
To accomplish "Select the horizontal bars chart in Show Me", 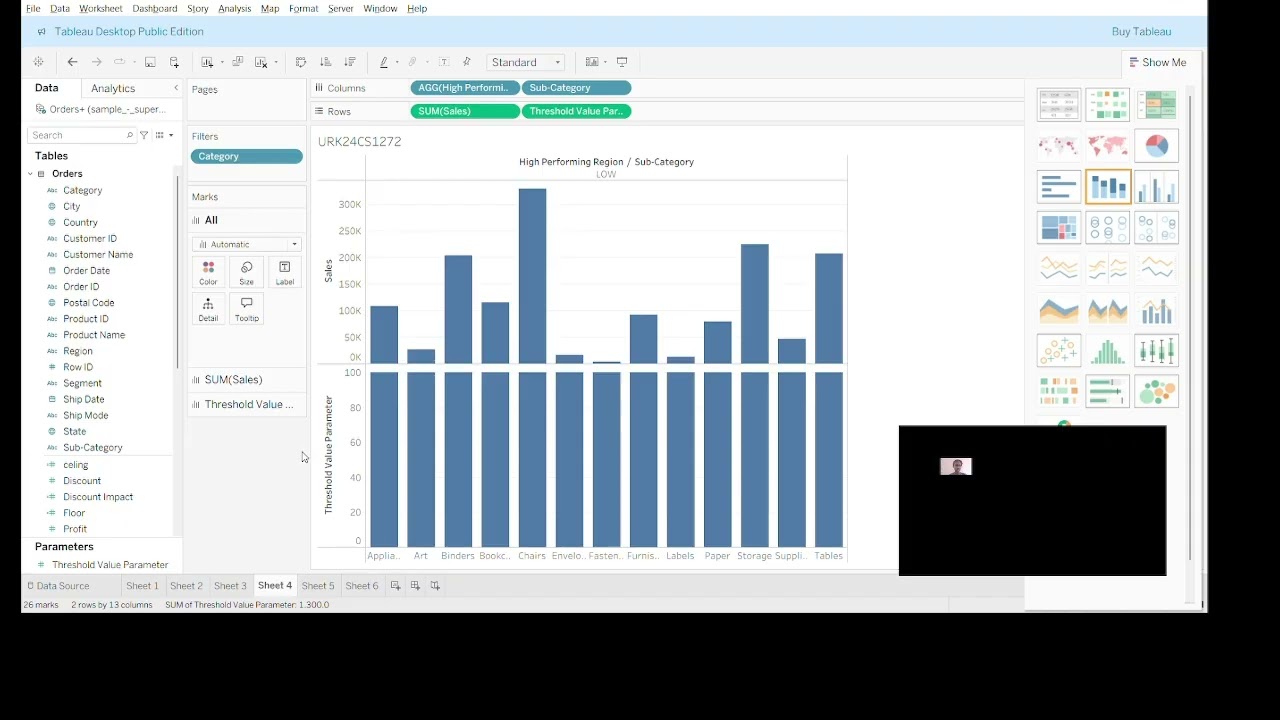I will click(x=1058, y=187).
